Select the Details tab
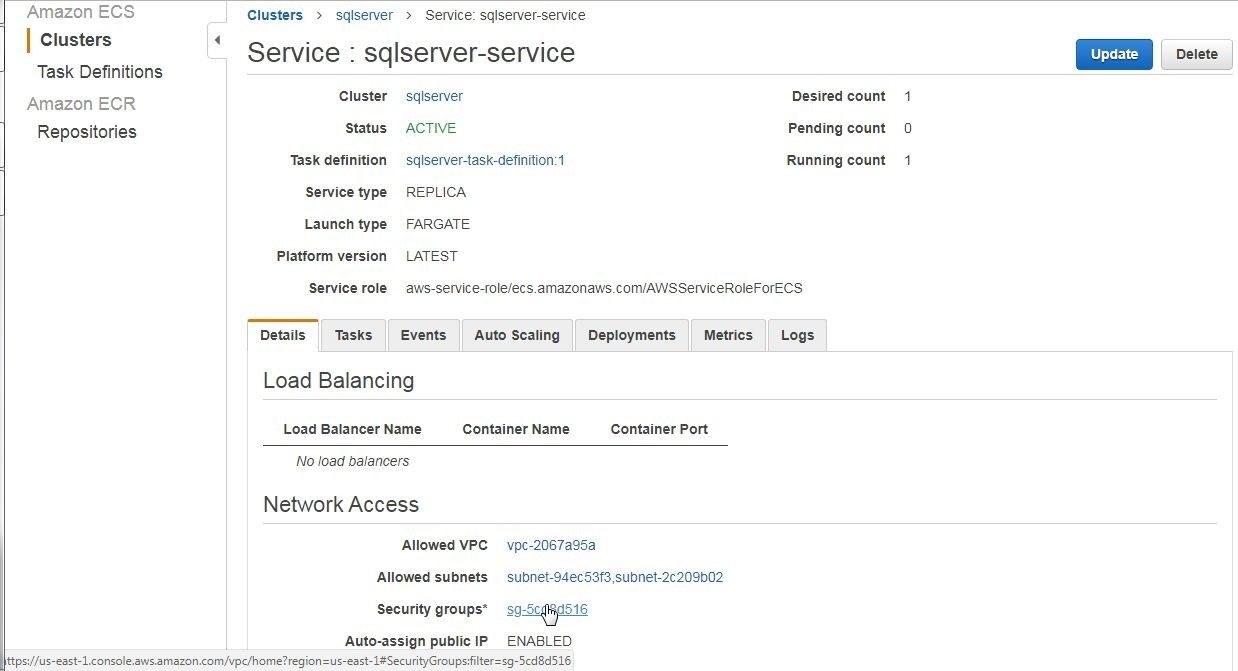Image resolution: width=1238 pixels, height=671 pixels. [x=283, y=335]
